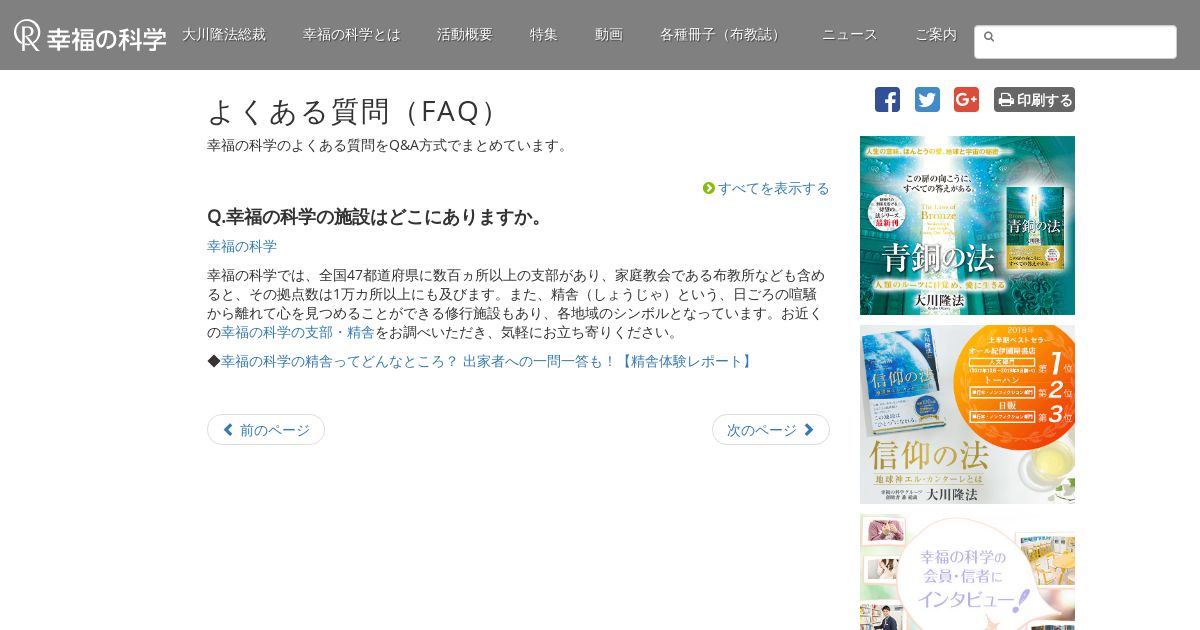Open 大川隆法総裁 menu item
The width and height of the screenshot is (1200, 630).
coord(224,35)
